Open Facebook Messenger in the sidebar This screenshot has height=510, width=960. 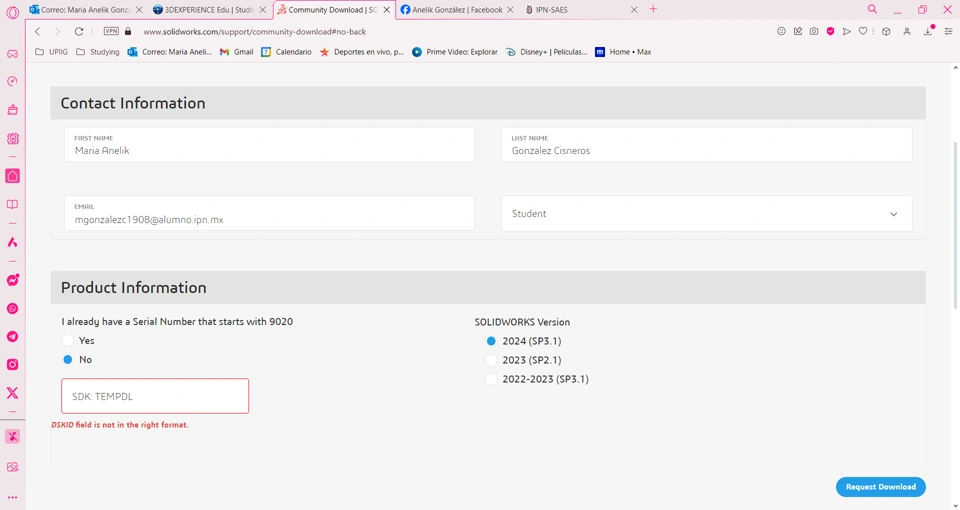click(x=12, y=280)
